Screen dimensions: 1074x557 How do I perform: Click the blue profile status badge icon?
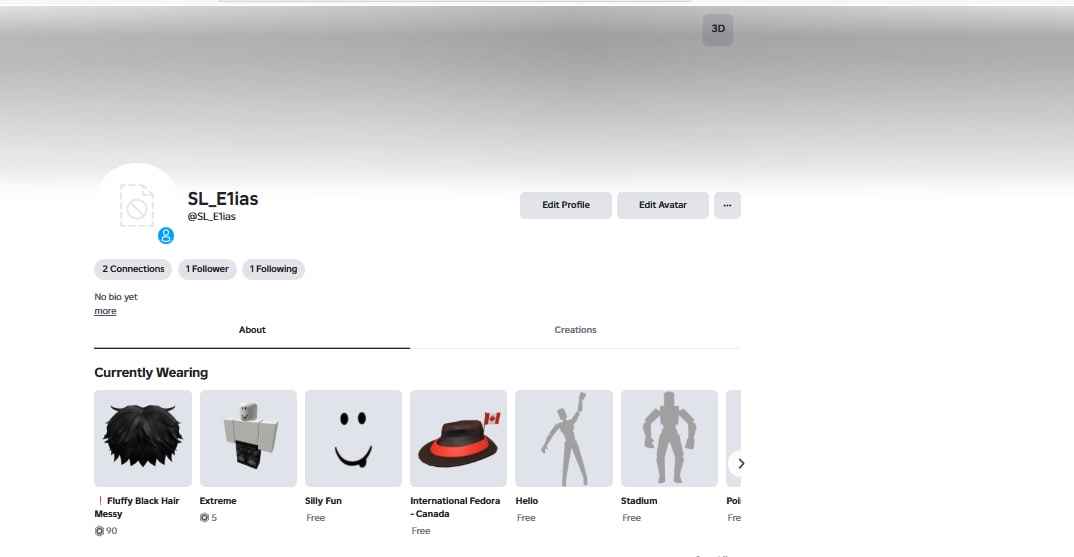(x=166, y=236)
